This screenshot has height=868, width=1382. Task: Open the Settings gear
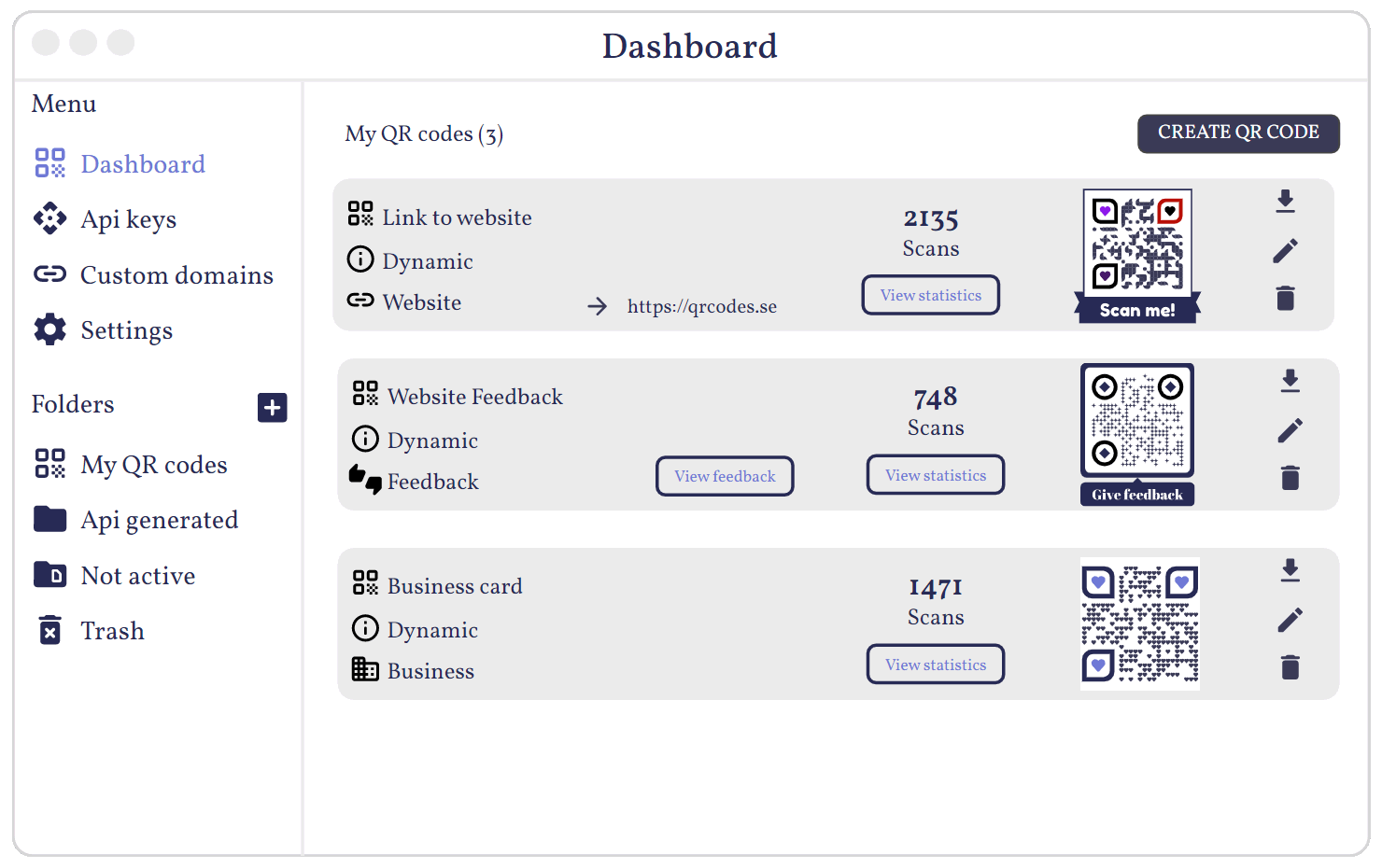coord(127,329)
